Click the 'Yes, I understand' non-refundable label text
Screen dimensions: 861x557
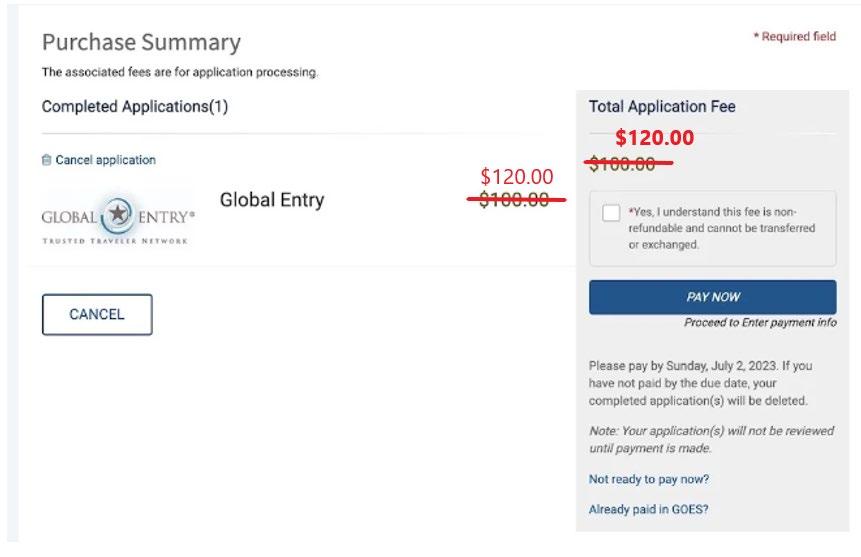pyautogui.click(x=721, y=228)
